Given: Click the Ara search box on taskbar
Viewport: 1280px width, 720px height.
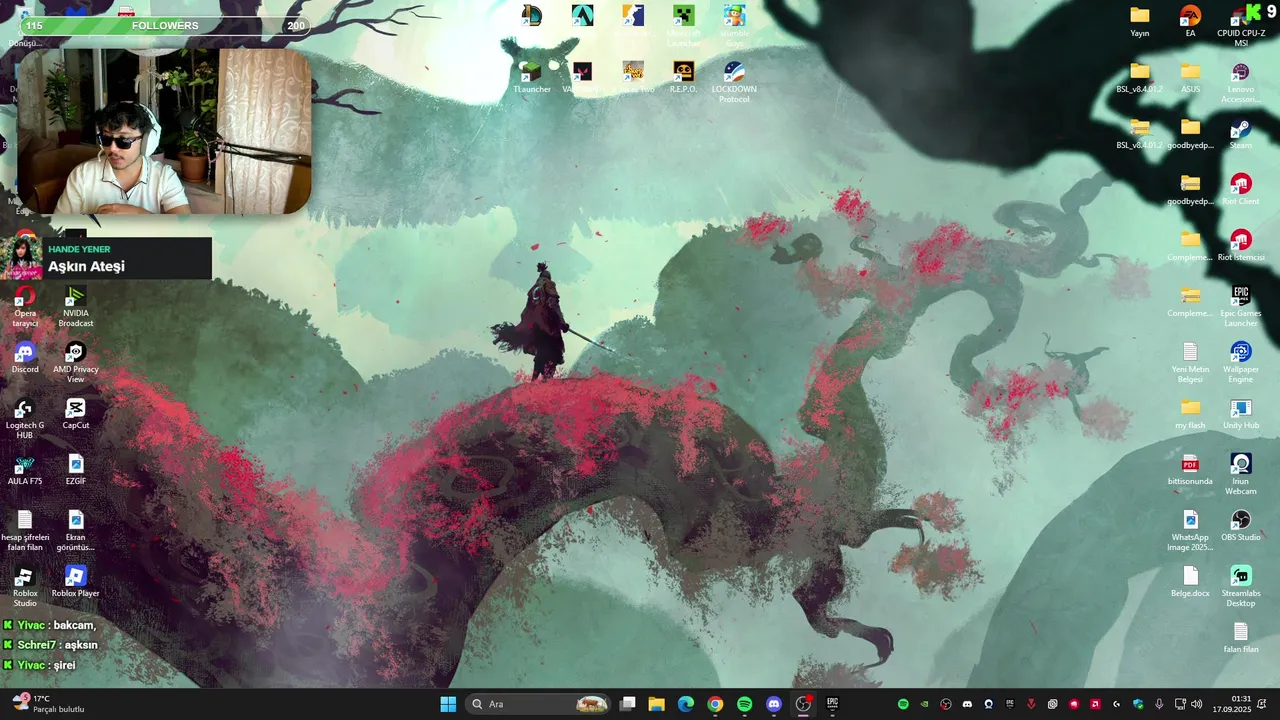Looking at the screenshot, I should 539,704.
